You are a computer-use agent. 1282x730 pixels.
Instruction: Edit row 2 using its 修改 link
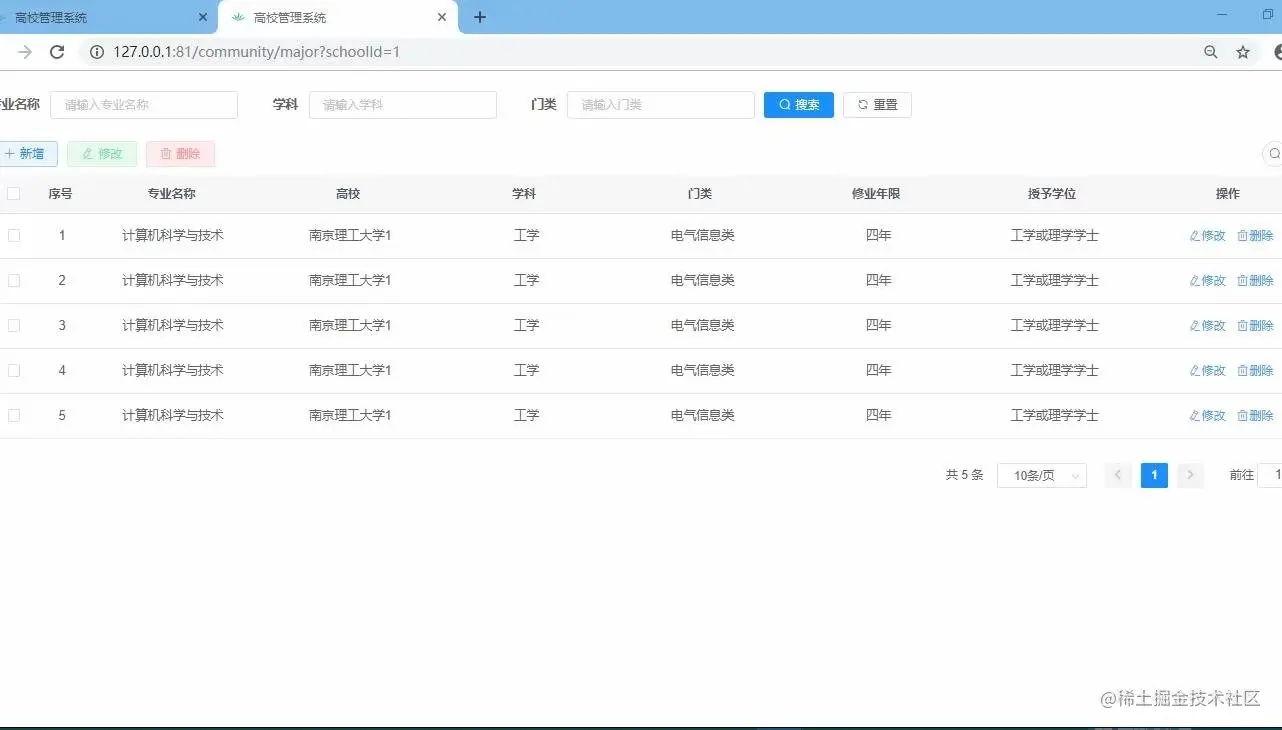[x=1208, y=281]
